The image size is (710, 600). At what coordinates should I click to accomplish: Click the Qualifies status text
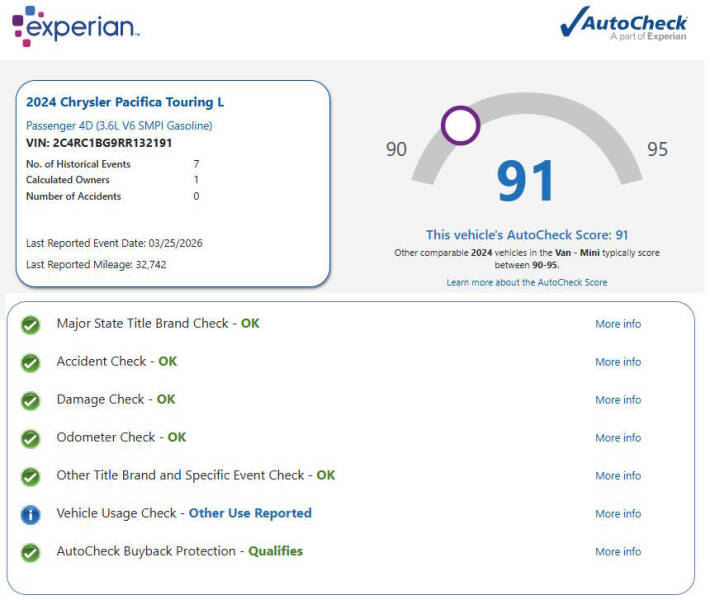point(276,552)
